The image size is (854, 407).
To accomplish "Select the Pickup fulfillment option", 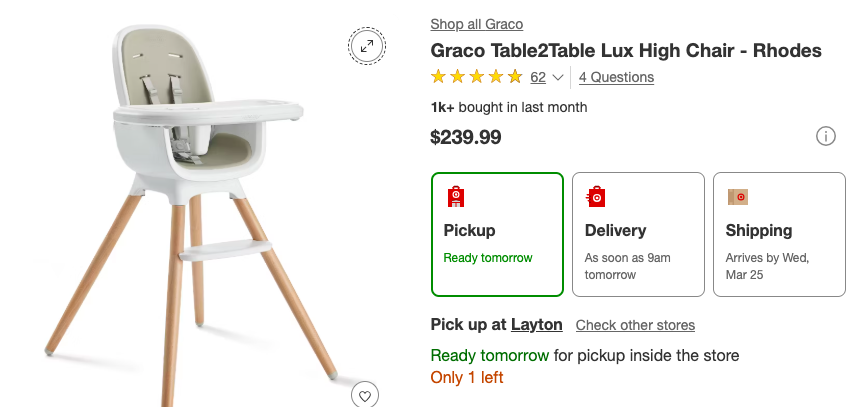I will (497, 235).
